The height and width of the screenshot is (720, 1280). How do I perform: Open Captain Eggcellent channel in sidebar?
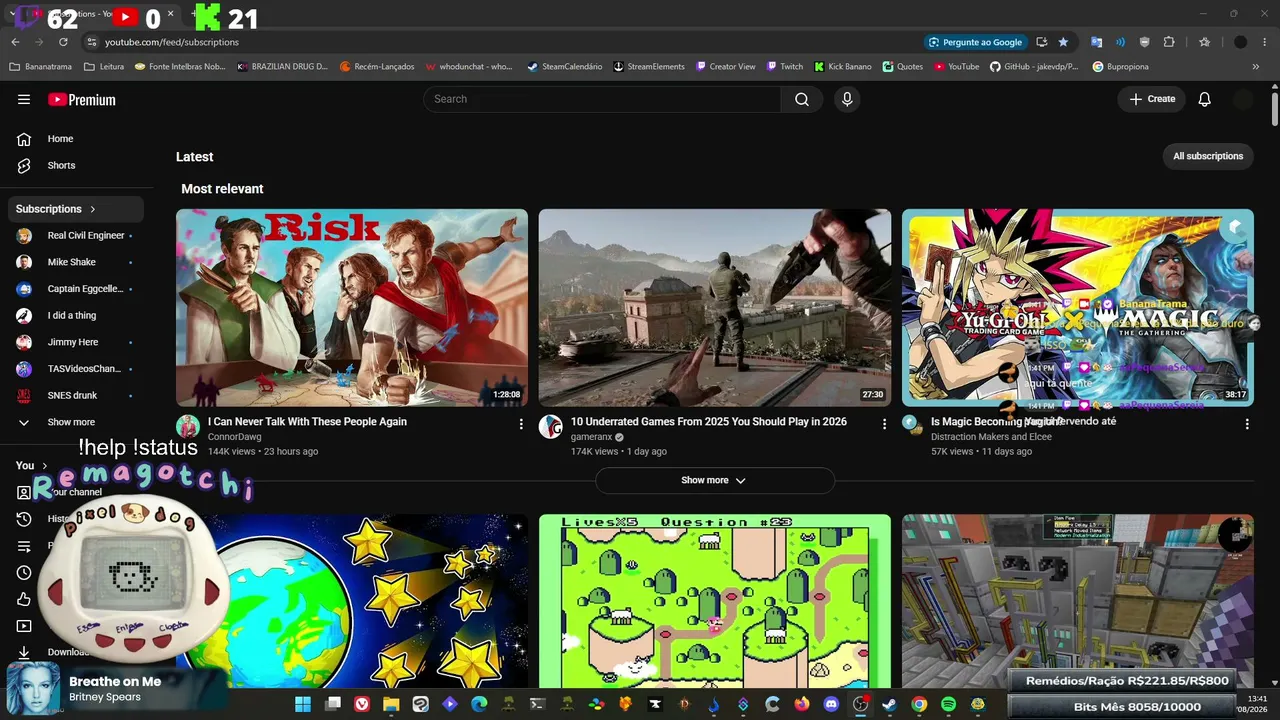pyautogui.click(x=77, y=289)
